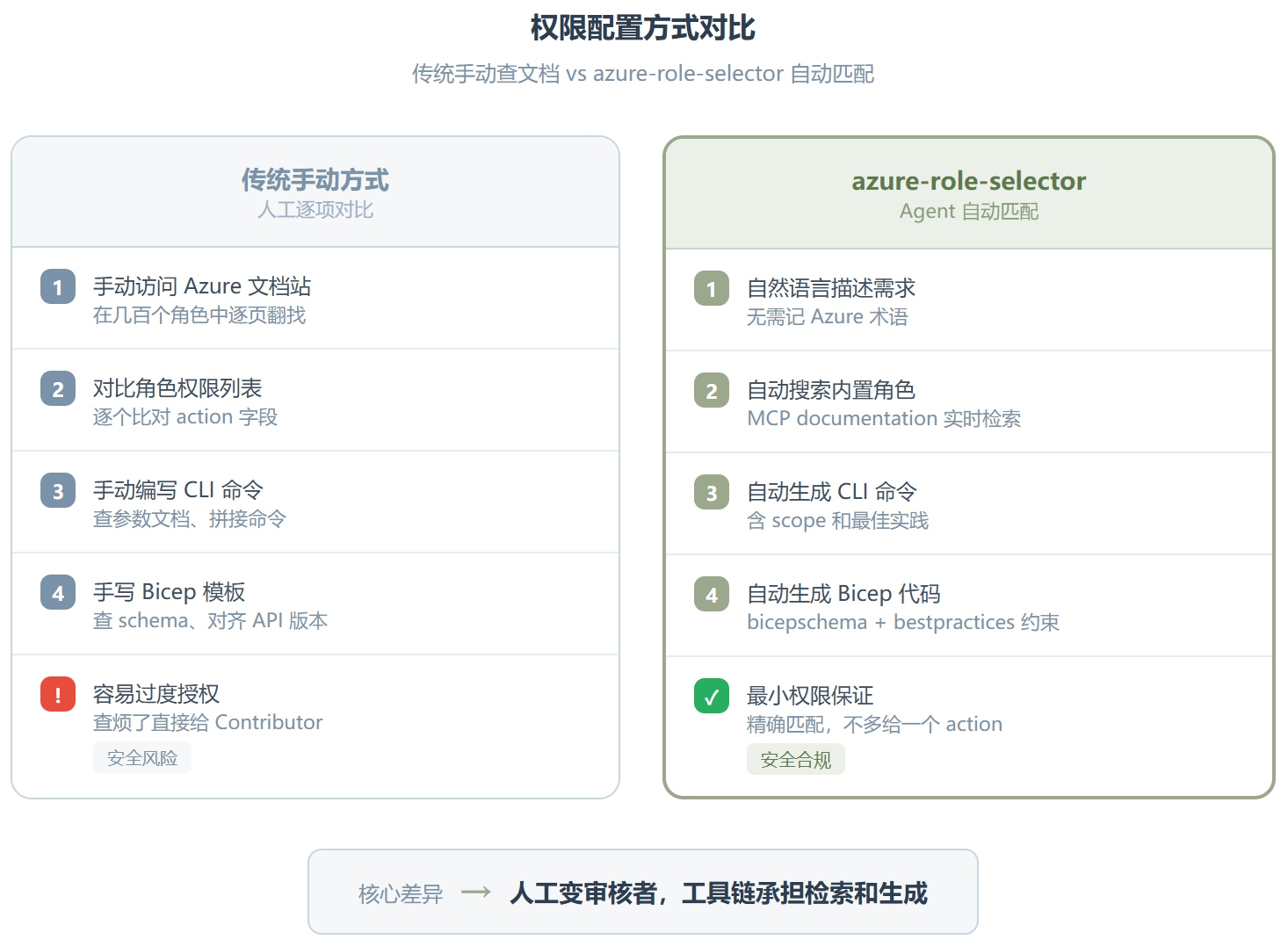This screenshot has width=1288, height=947.
Task: Click the arrow after 核心差异
Action: [476, 893]
